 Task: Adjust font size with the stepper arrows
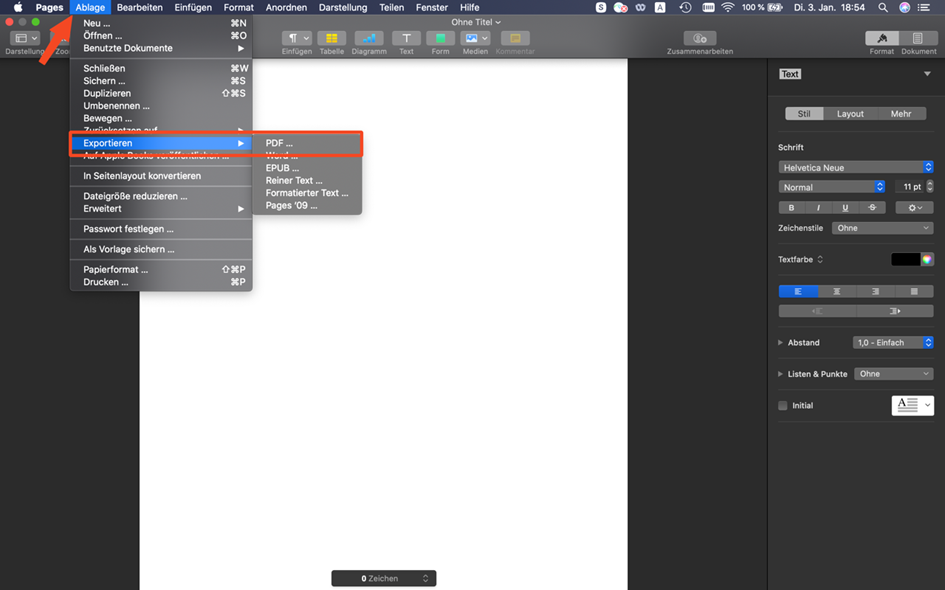[x=929, y=187]
